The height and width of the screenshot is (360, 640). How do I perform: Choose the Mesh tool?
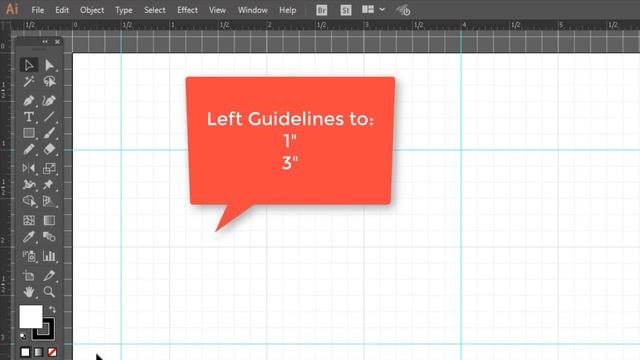[x=29, y=220]
